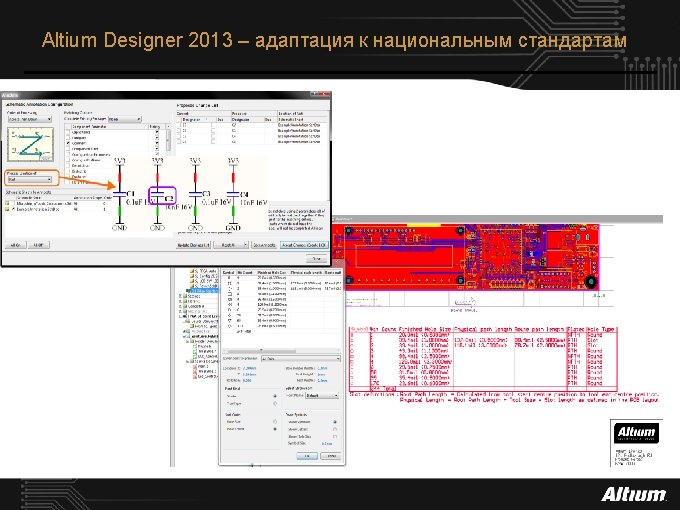This screenshot has height=510, width=680.
Task: Click the All Off button
Action: click(39, 245)
